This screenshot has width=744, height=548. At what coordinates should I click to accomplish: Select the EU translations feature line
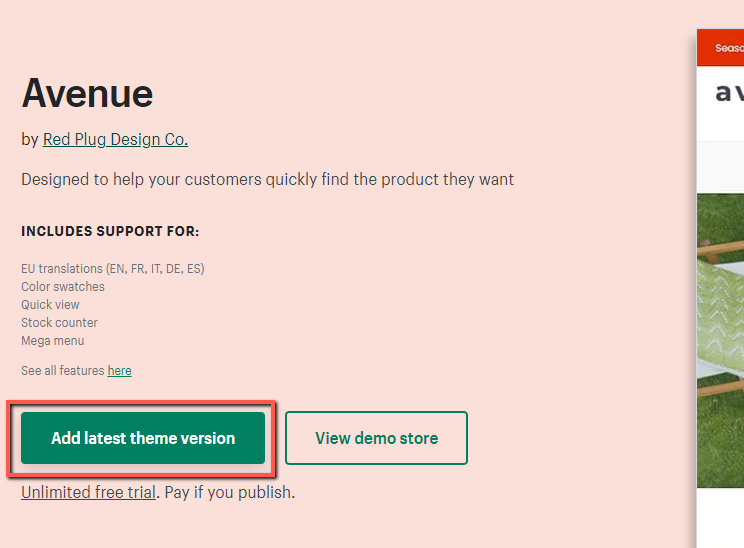coord(113,269)
